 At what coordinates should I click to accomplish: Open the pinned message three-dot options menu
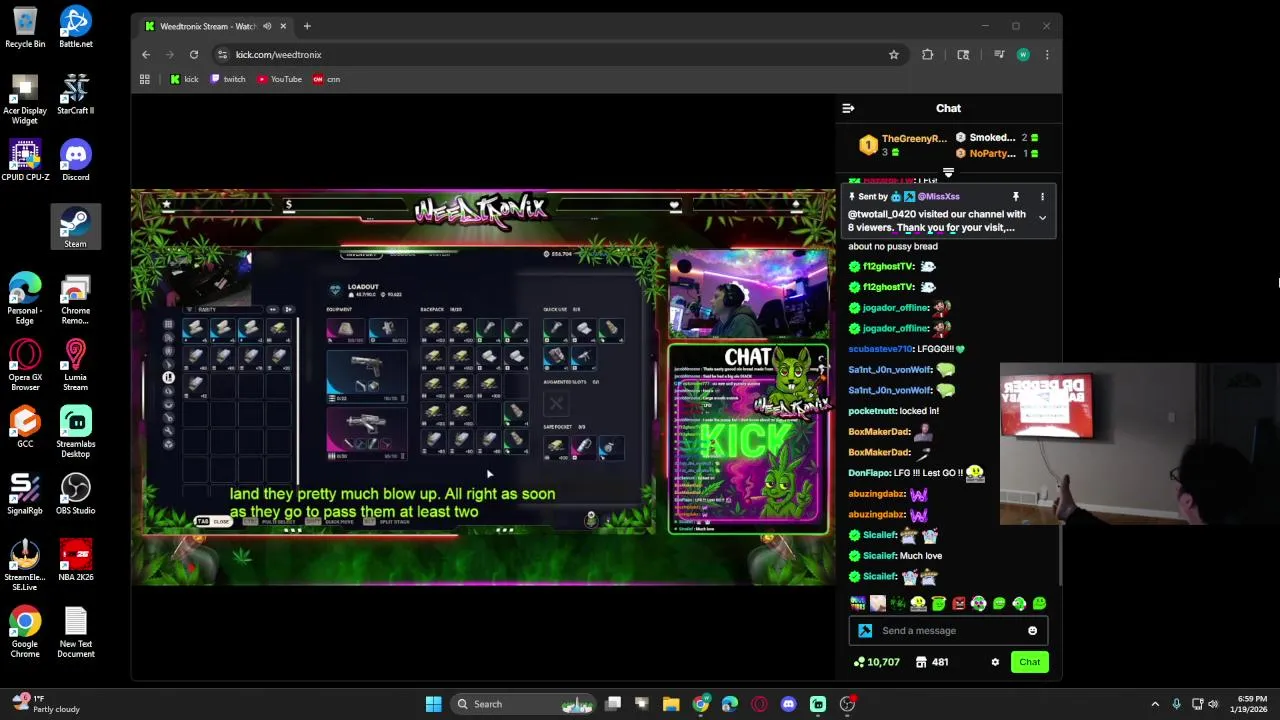coord(1042,197)
